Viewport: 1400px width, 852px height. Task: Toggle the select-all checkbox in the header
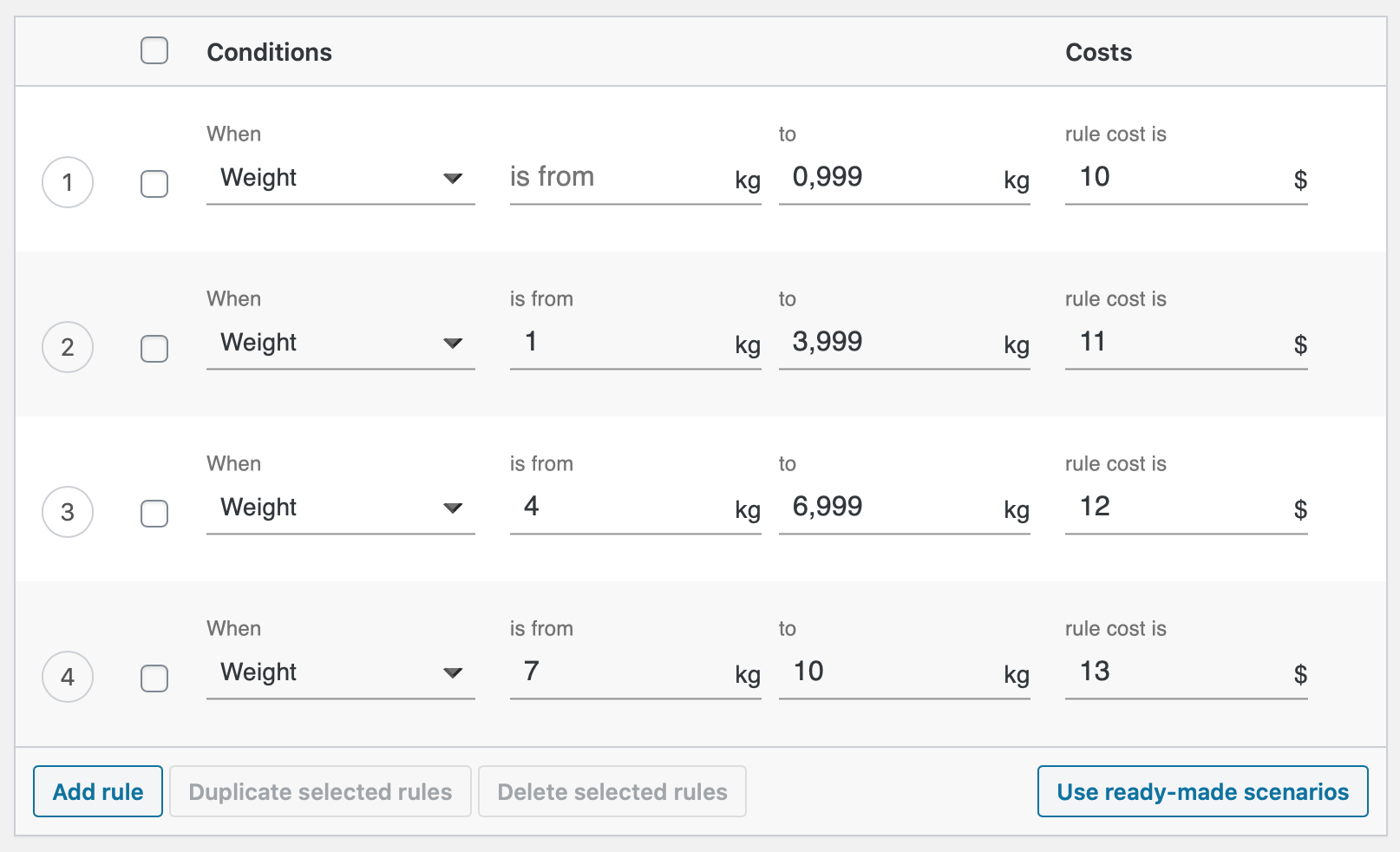(154, 51)
